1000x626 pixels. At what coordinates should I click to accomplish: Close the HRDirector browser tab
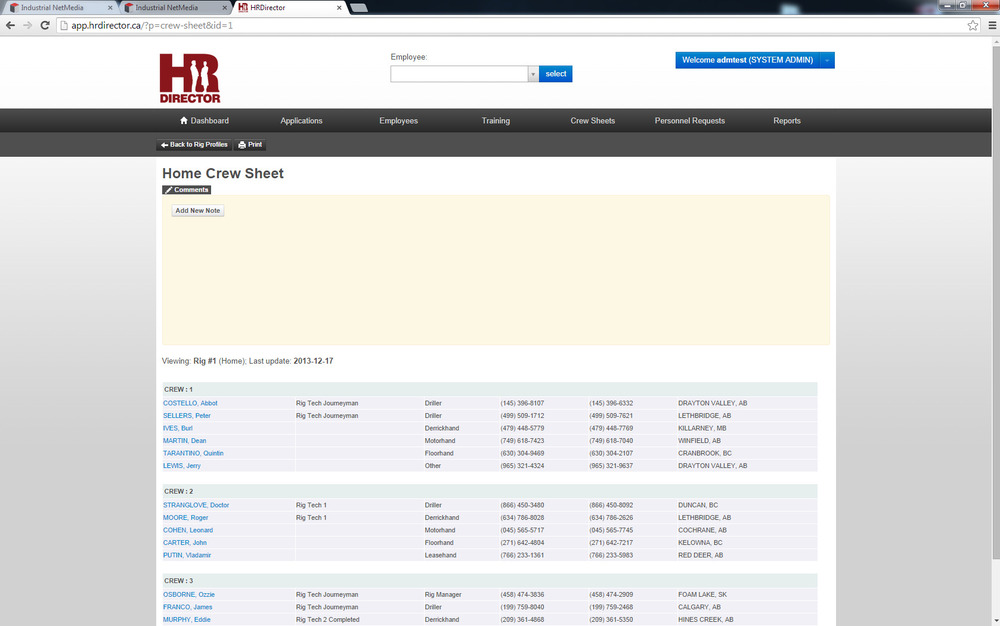339,8
